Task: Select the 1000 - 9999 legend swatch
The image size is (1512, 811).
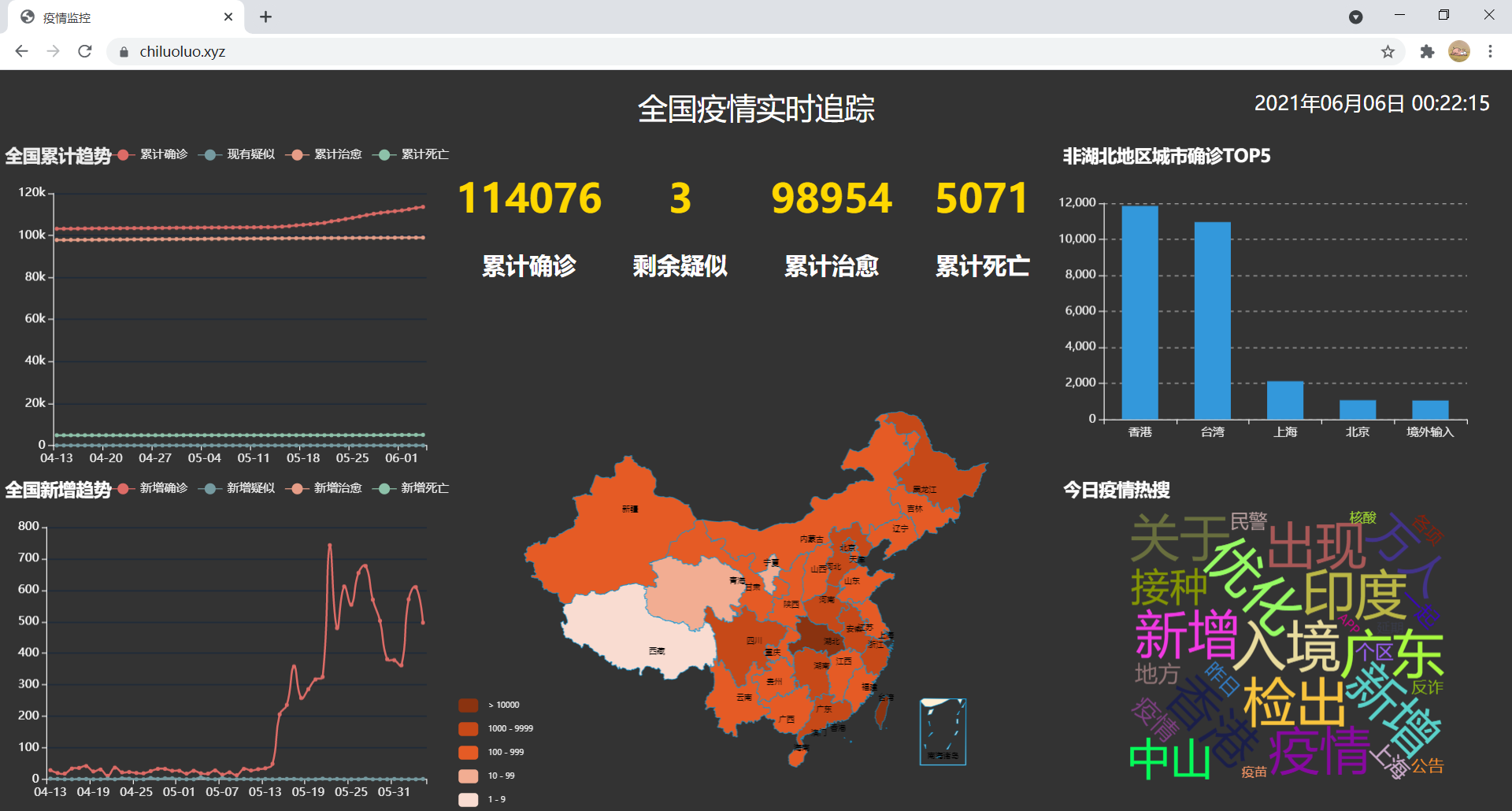Action: 469,728
